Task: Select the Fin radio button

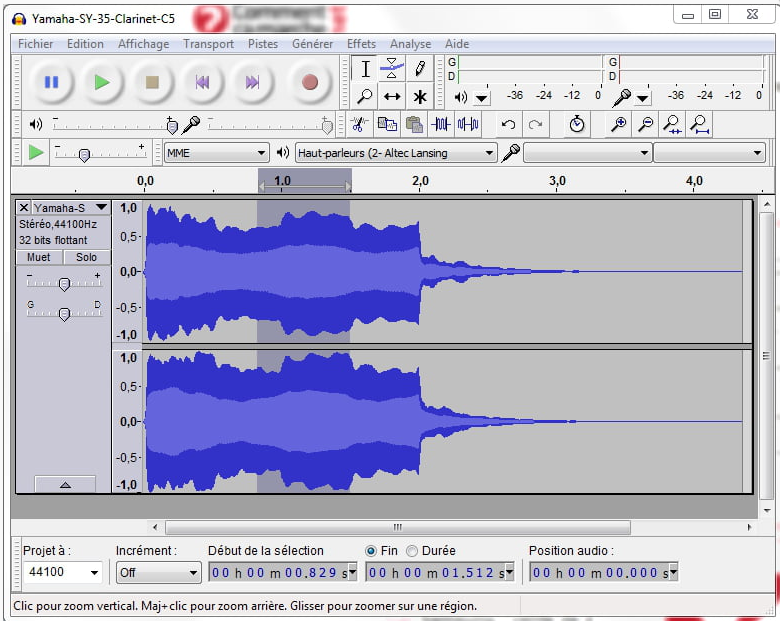Action: click(x=371, y=551)
